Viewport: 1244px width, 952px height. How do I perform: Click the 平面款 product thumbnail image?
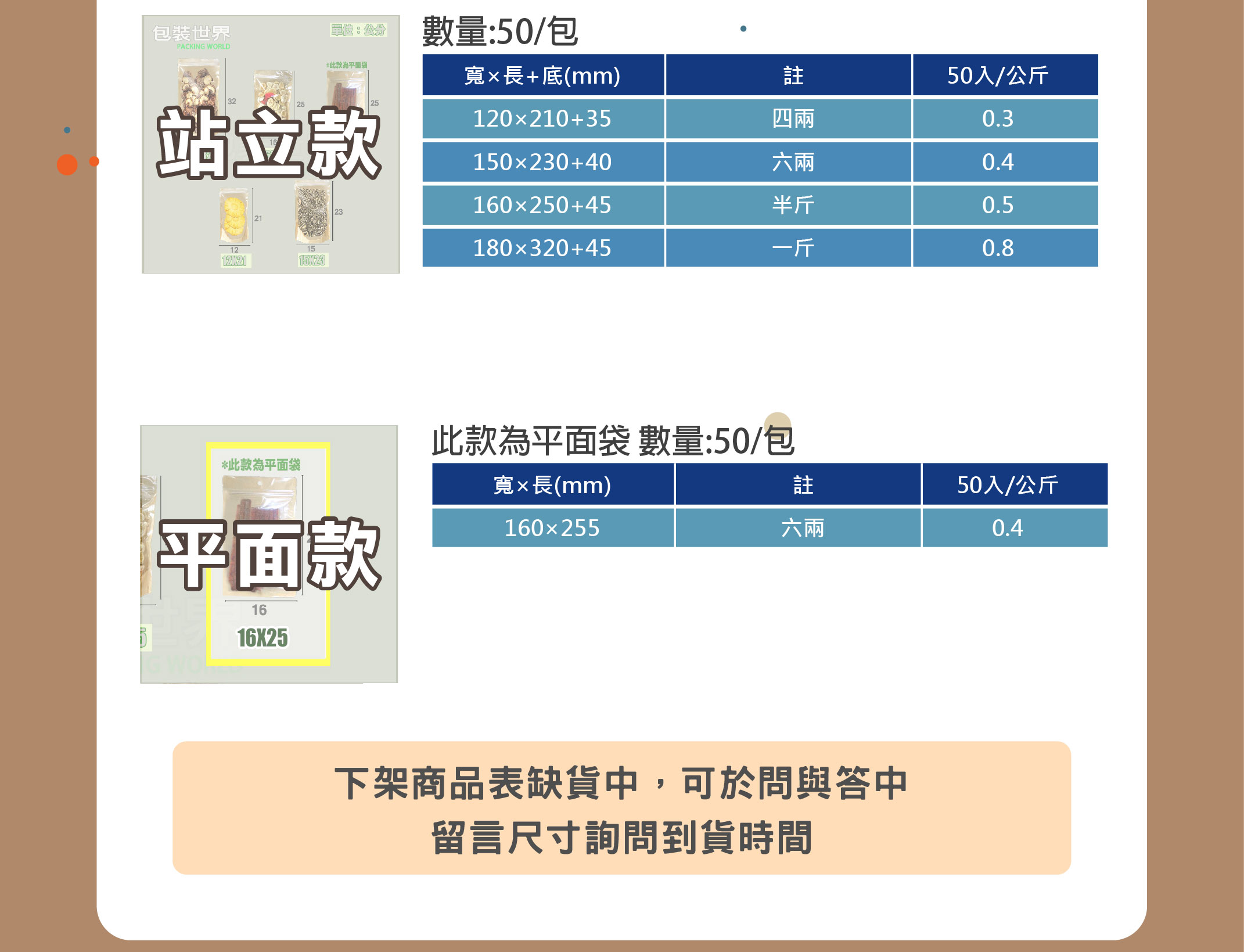pyautogui.click(x=269, y=554)
